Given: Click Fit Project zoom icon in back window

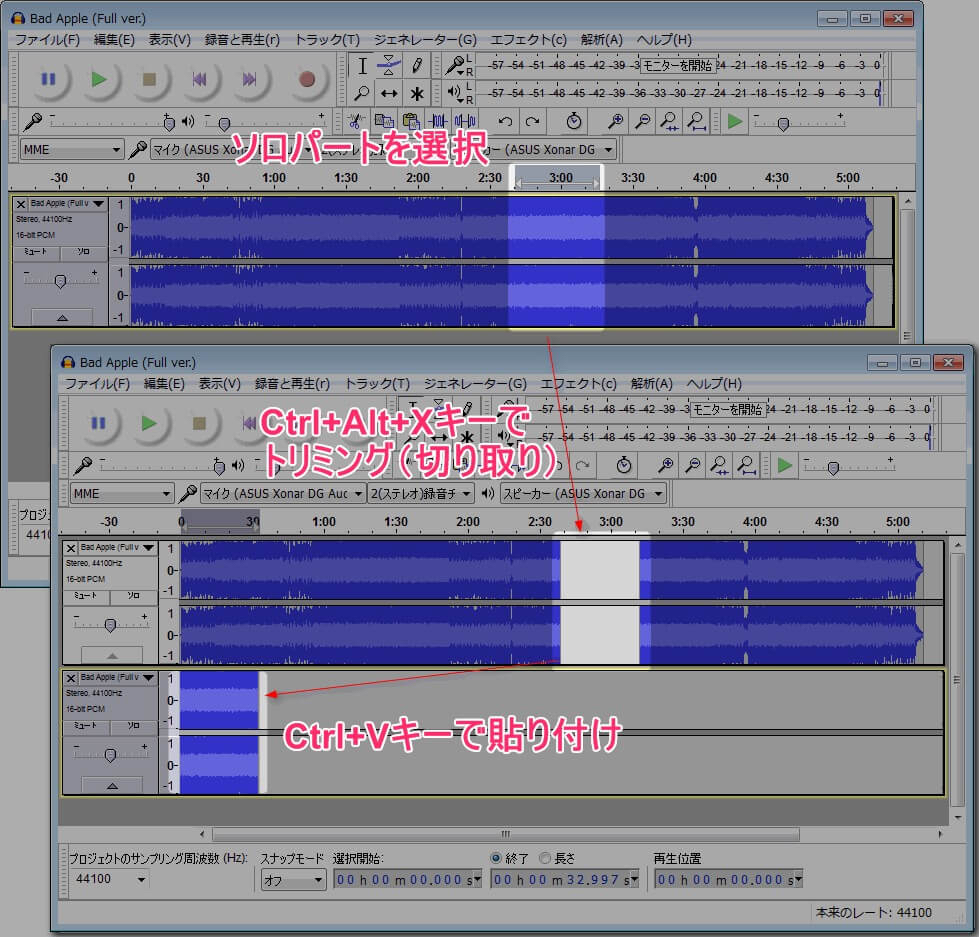Looking at the screenshot, I should (x=697, y=121).
